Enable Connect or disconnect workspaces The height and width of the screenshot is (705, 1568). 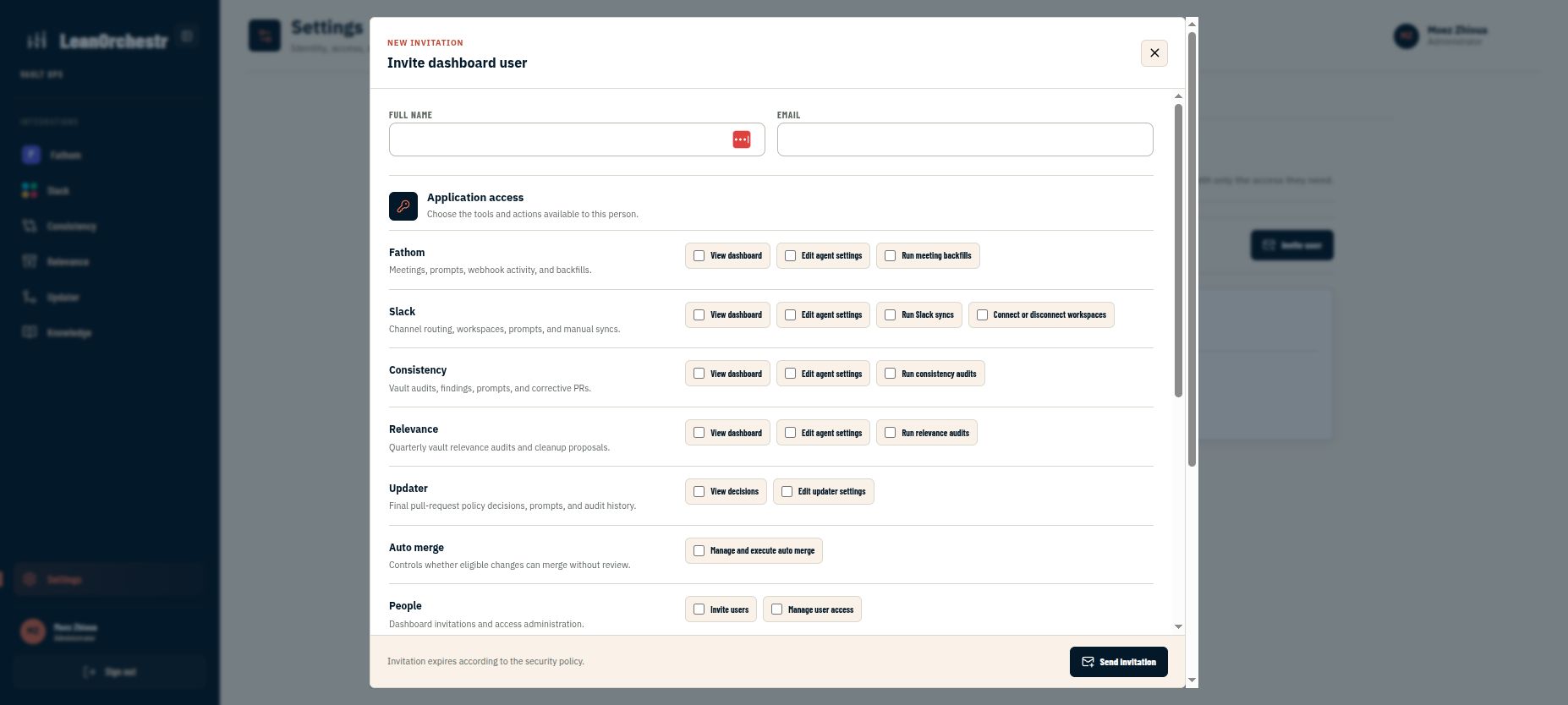[x=982, y=314]
